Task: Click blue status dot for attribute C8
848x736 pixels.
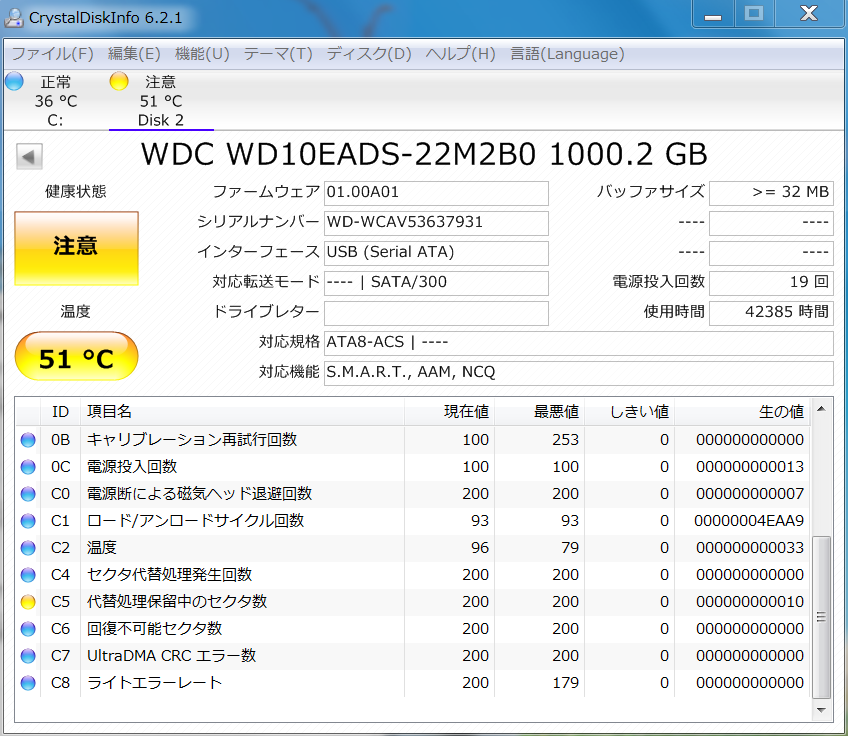Action: click(x=28, y=684)
